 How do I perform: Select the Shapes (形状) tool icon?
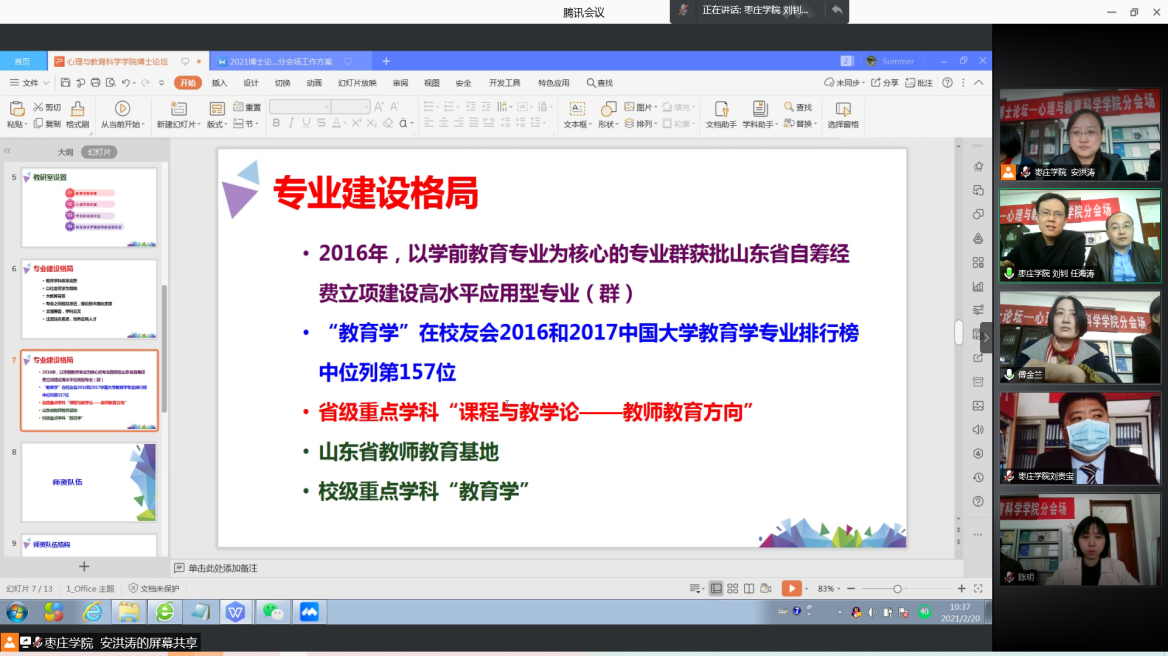coord(607,108)
